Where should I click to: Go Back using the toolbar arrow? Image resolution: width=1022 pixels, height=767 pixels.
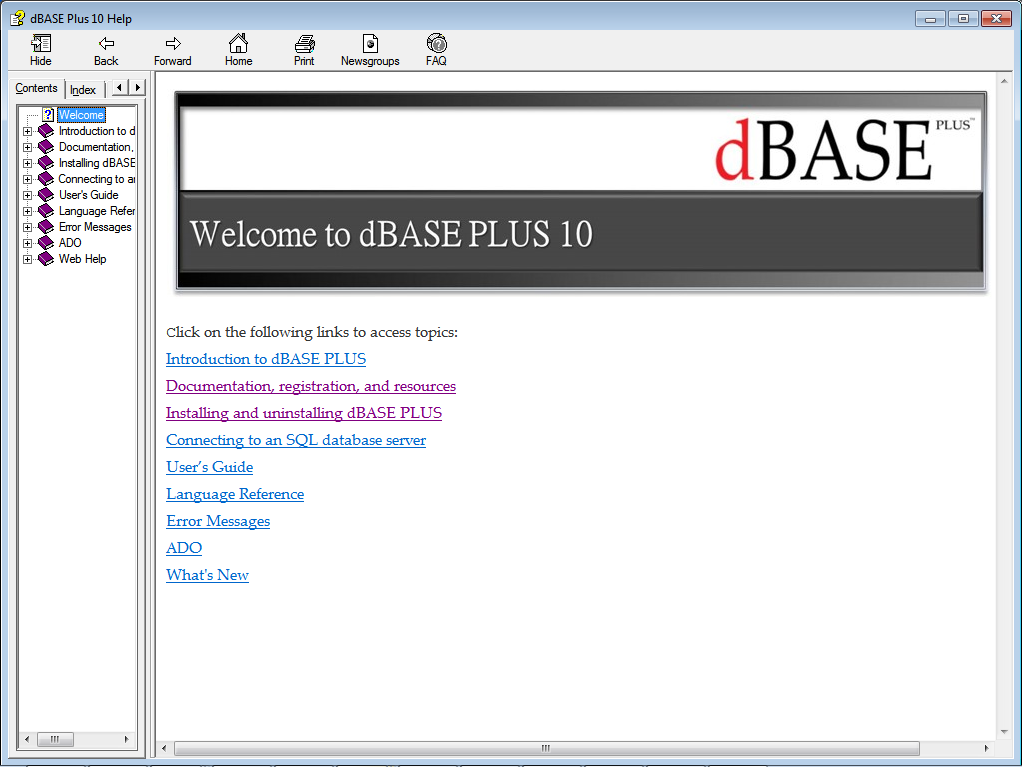[106, 44]
